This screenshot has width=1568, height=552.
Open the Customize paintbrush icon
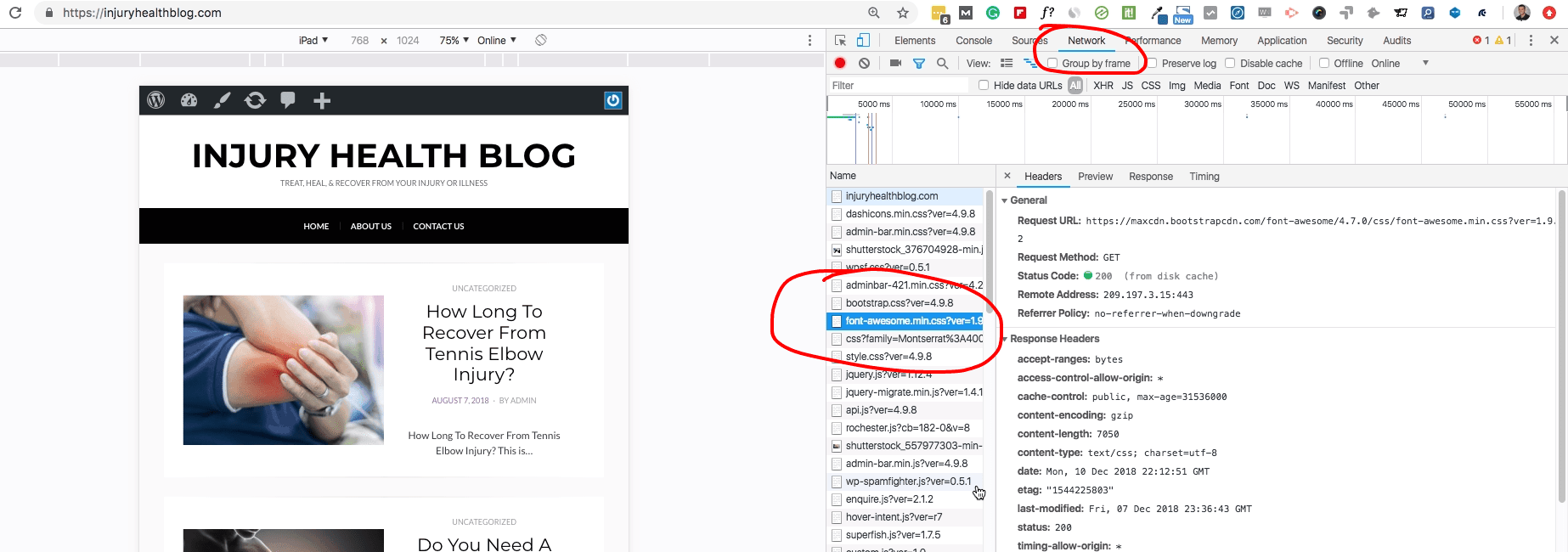click(x=222, y=100)
